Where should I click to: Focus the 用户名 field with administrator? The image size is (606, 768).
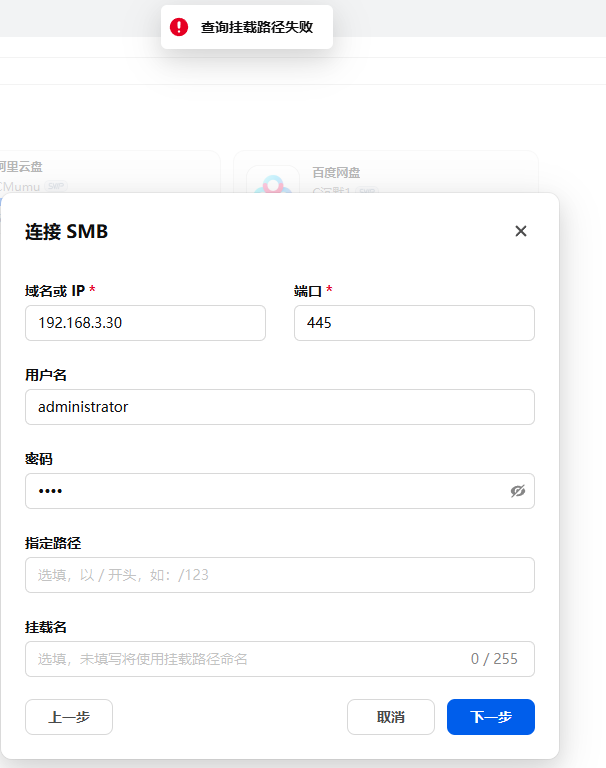point(280,407)
